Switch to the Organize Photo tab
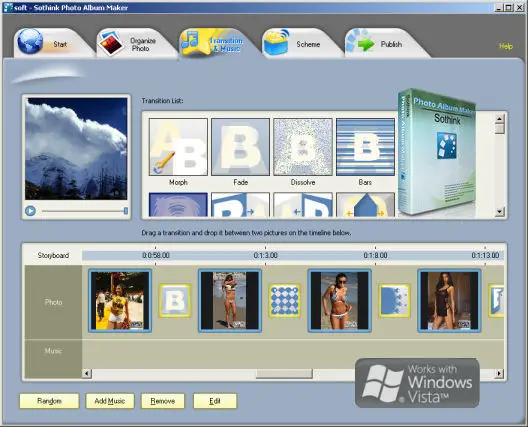This screenshot has width=528, height=427. tap(136, 43)
